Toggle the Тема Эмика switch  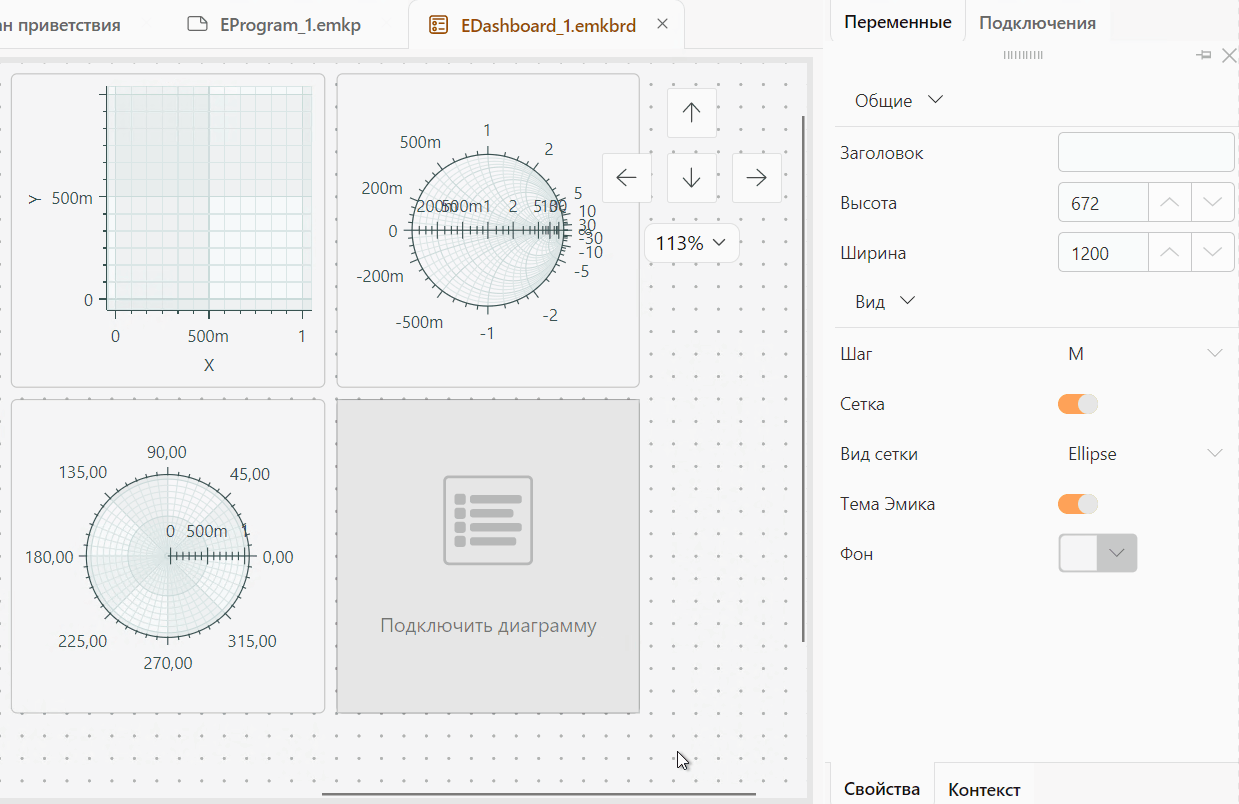1078,504
